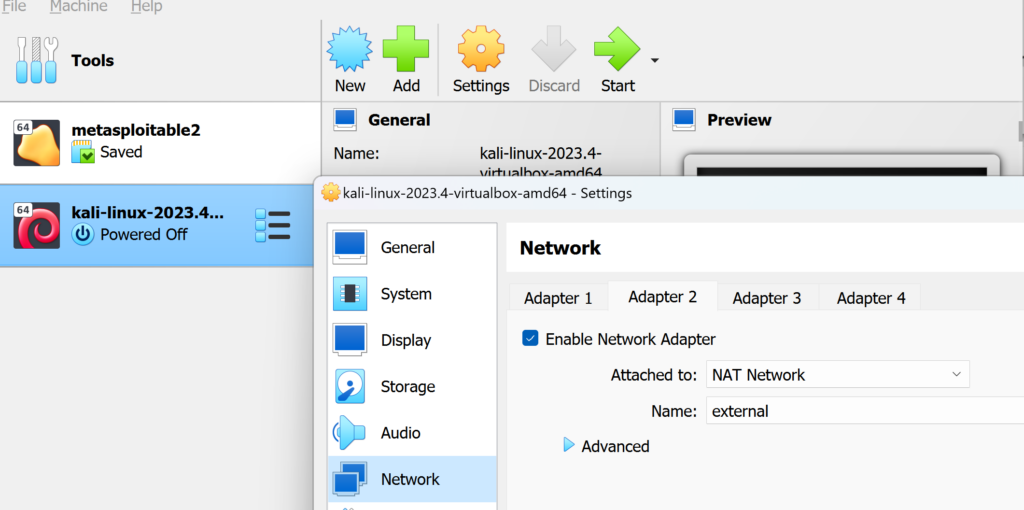Open General category in Settings sidebar
Screen dimensions: 1024x510
[x=412, y=247]
